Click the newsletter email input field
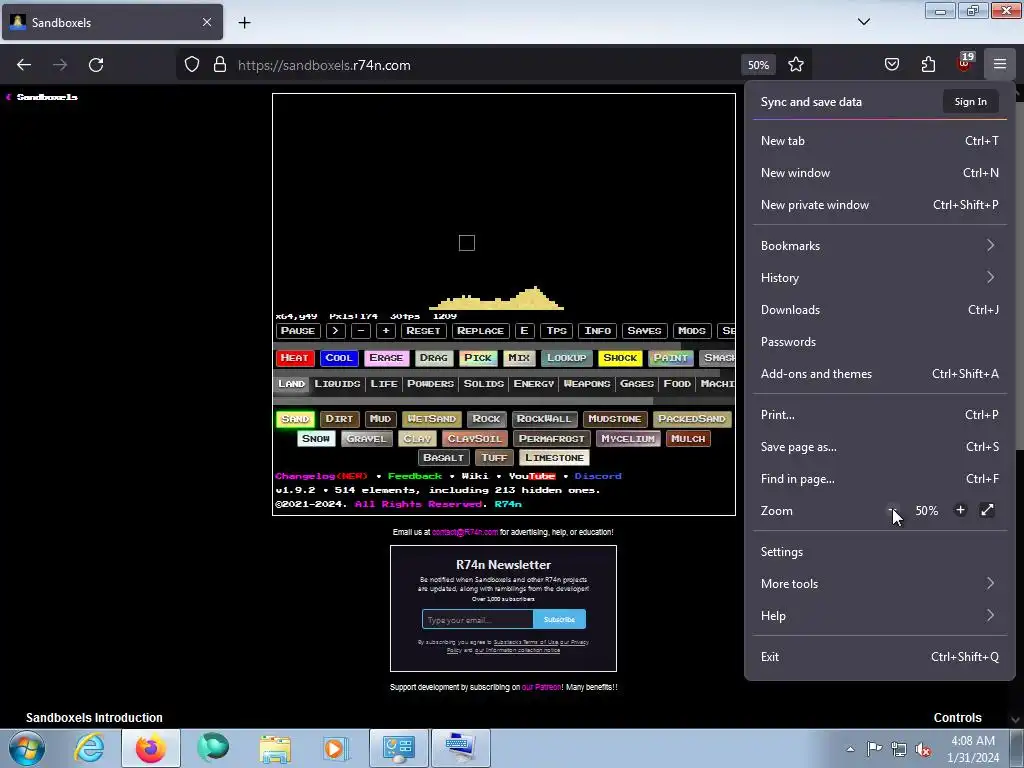1024x768 pixels. (x=477, y=619)
